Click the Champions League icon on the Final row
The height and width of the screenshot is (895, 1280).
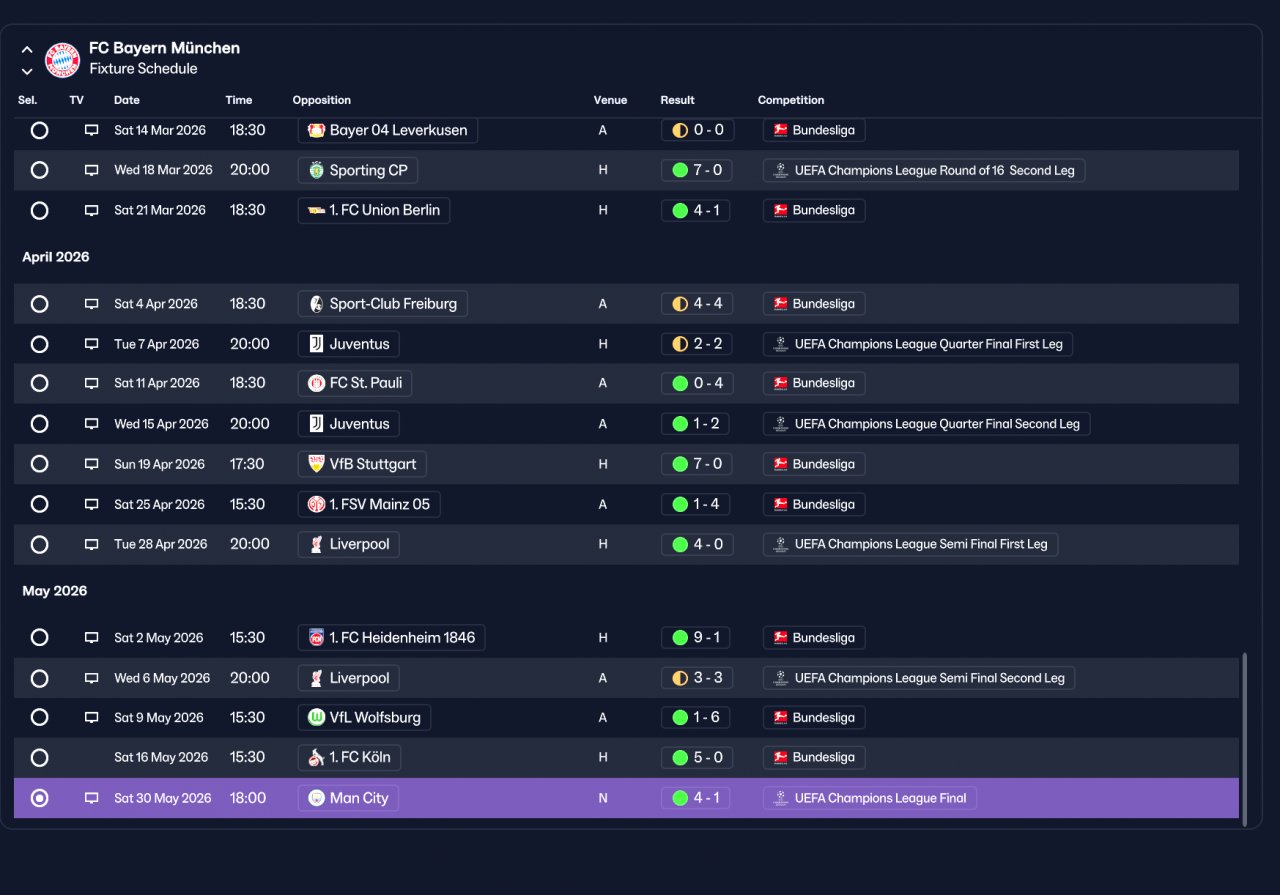pyautogui.click(x=781, y=798)
